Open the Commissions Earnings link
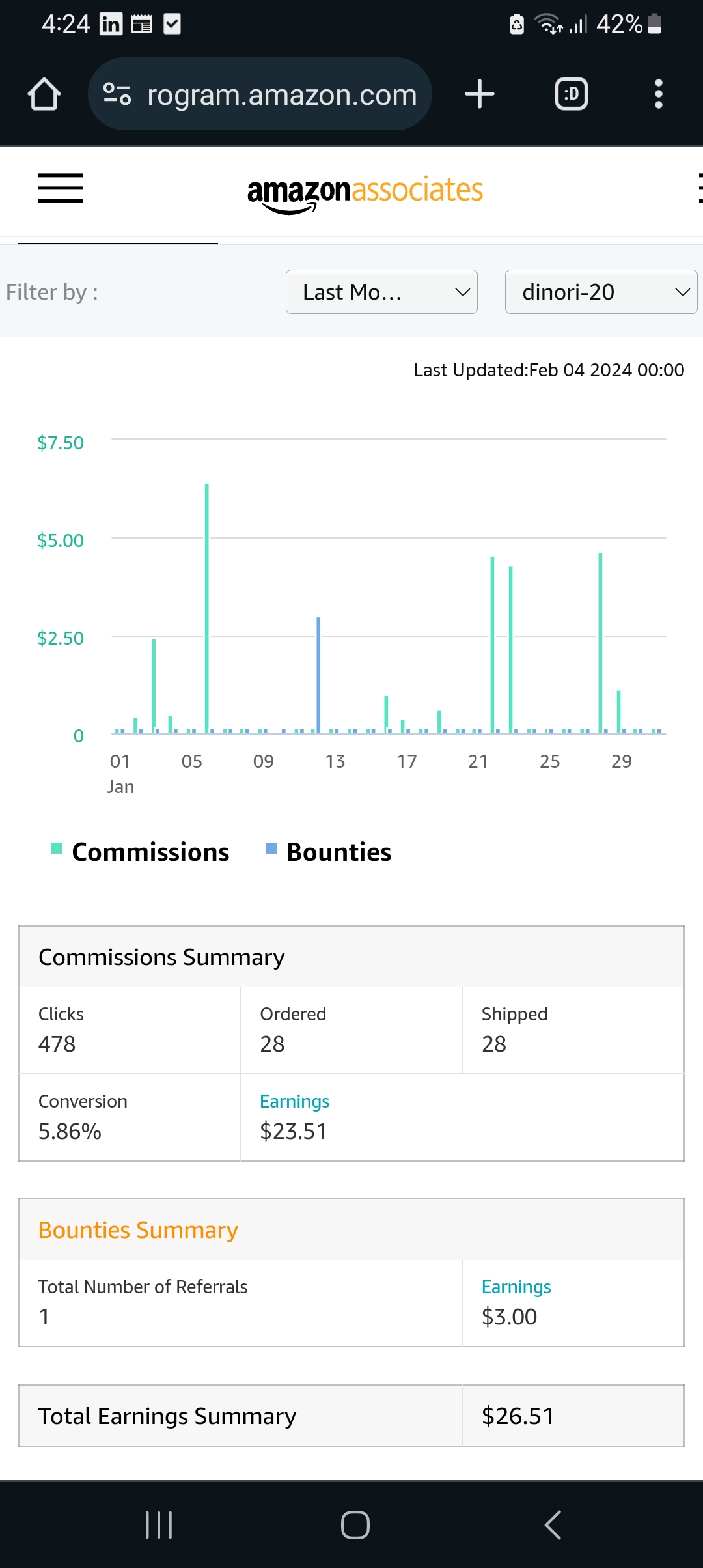Screen dimensions: 703x1568 [x=294, y=1101]
